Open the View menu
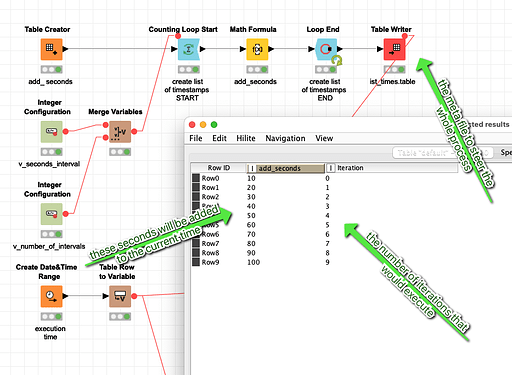This screenshot has width=512, height=375. [x=324, y=138]
